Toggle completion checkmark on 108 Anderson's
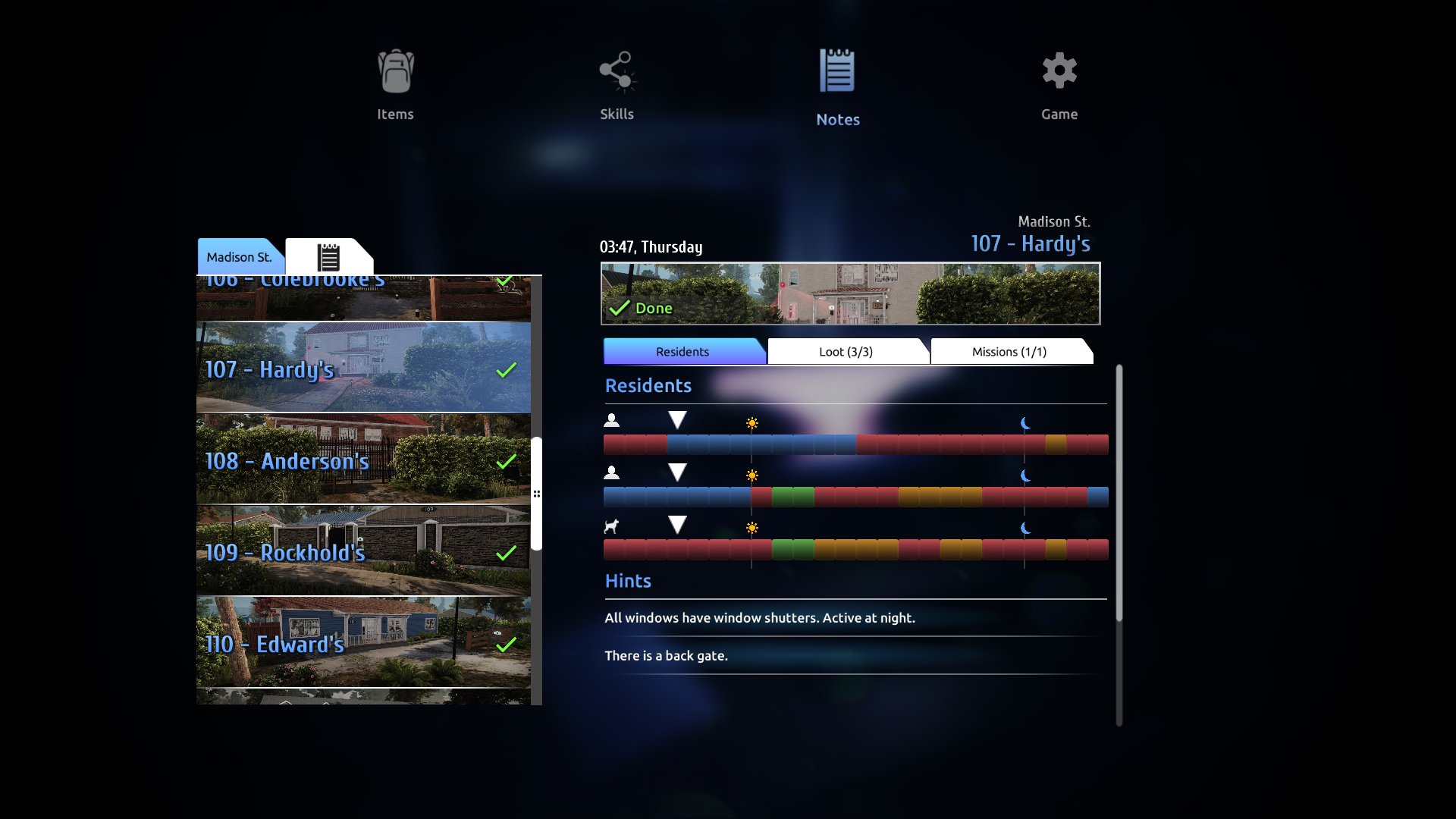 coord(506,461)
